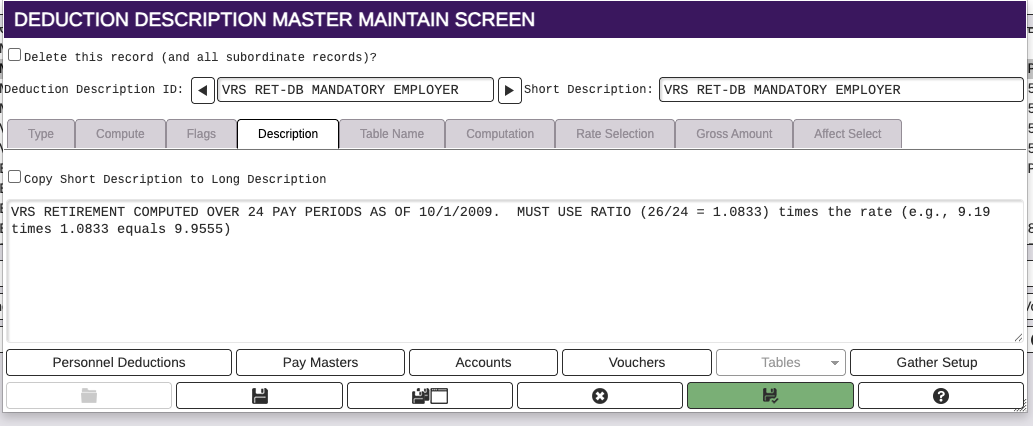
Task: Open Personnel Deductions
Action: pos(119,363)
